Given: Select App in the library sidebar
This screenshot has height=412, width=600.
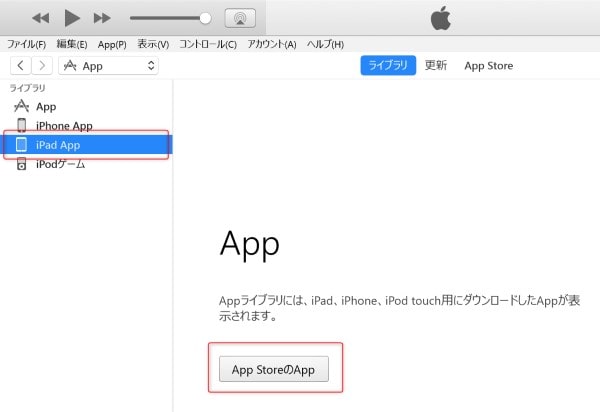Looking at the screenshot, I should (86, 107).
